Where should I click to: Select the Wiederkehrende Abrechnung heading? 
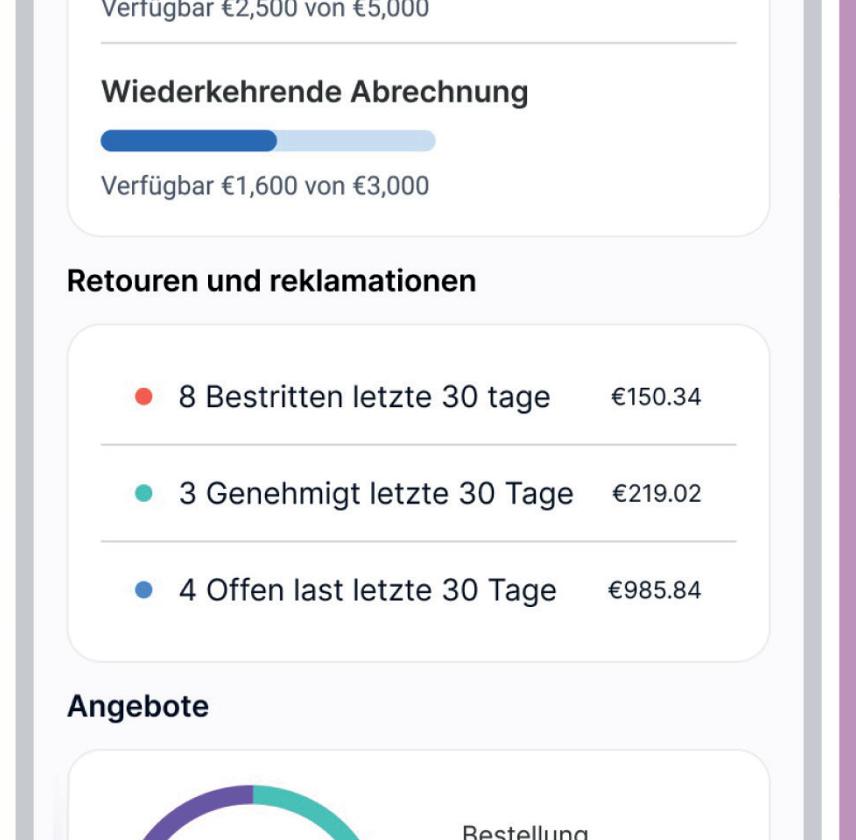(x=314, y=92)
